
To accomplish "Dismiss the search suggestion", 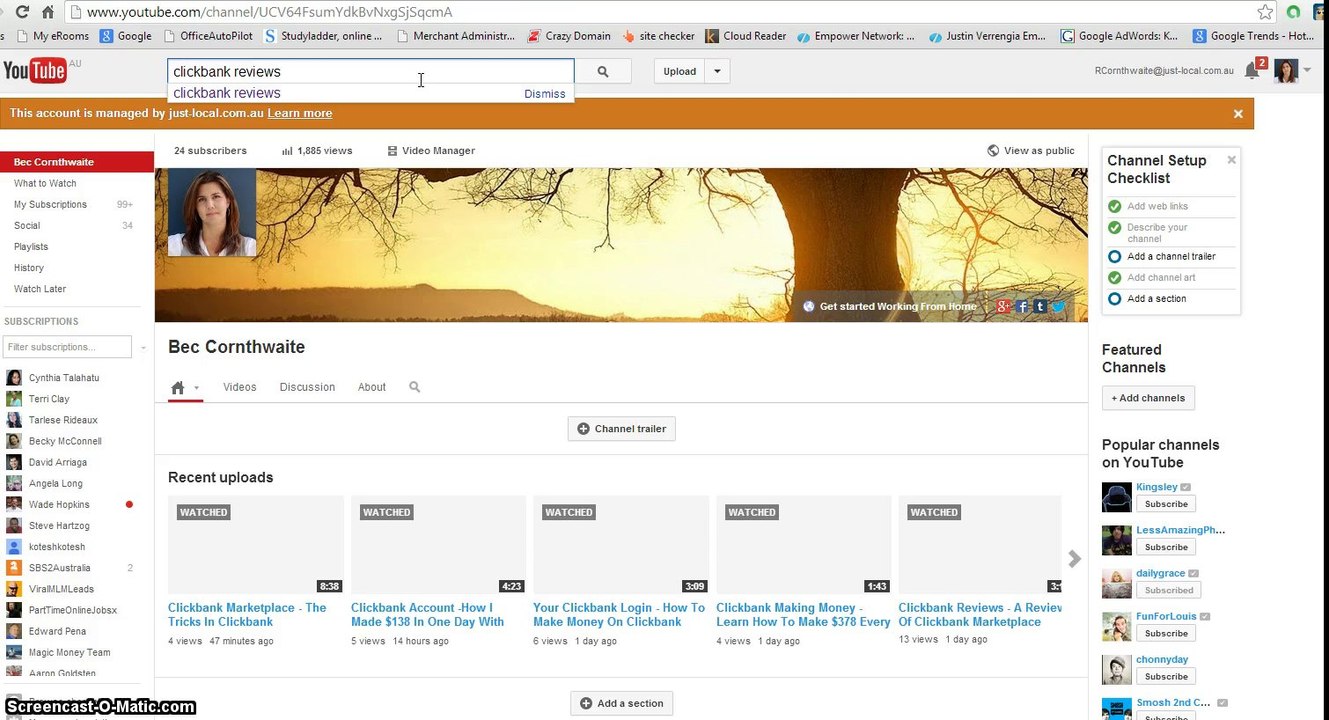I will click(545, 94).
